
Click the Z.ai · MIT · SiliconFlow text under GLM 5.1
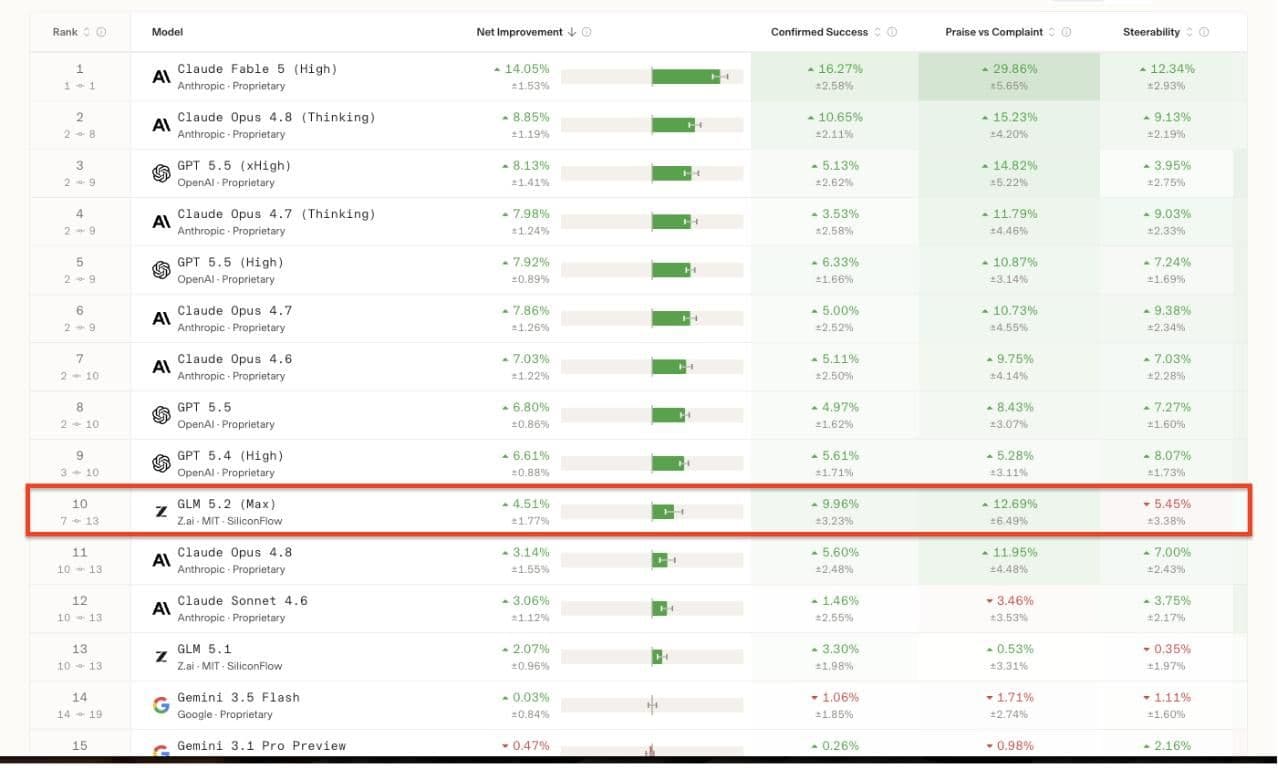[230, 666]
